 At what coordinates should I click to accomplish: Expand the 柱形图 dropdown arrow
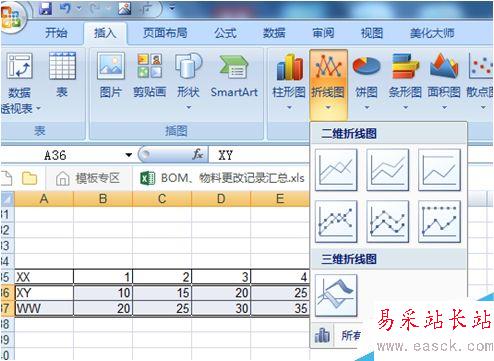pos(289,107)
